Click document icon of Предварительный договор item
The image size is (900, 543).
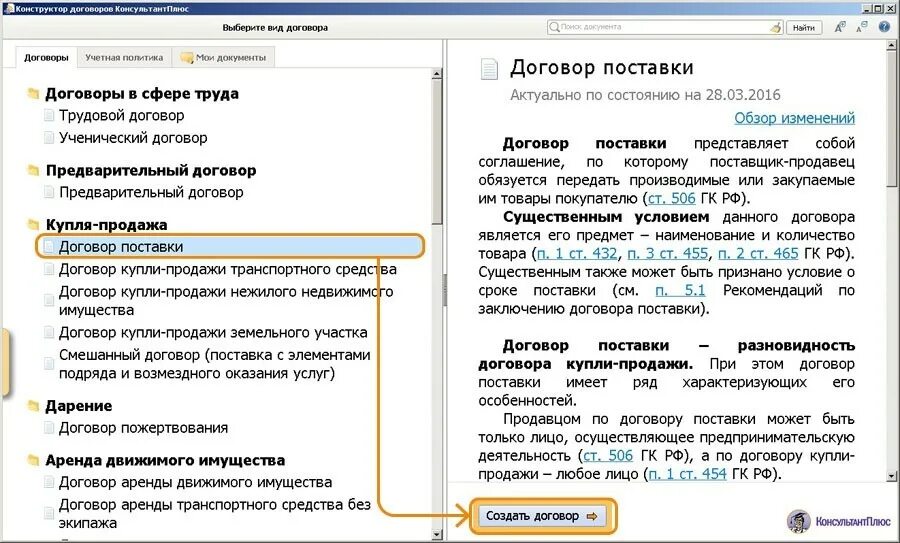click(49, 192)
